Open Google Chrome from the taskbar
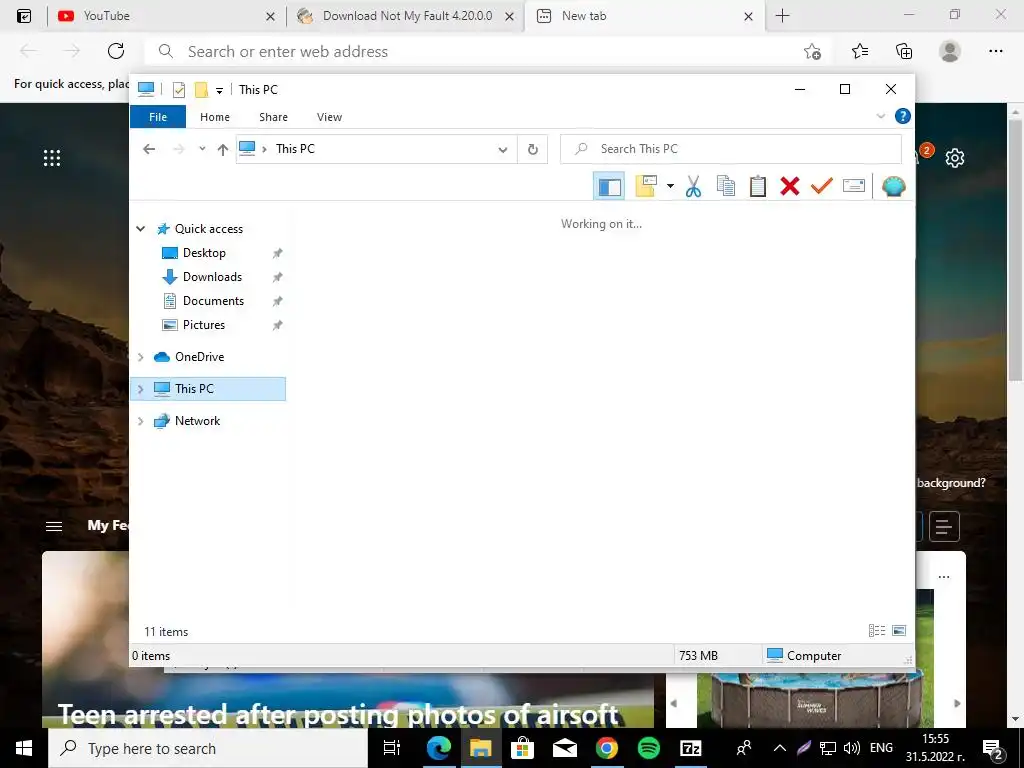Screen dimensions: 1024x768 (x=607, y=748)
